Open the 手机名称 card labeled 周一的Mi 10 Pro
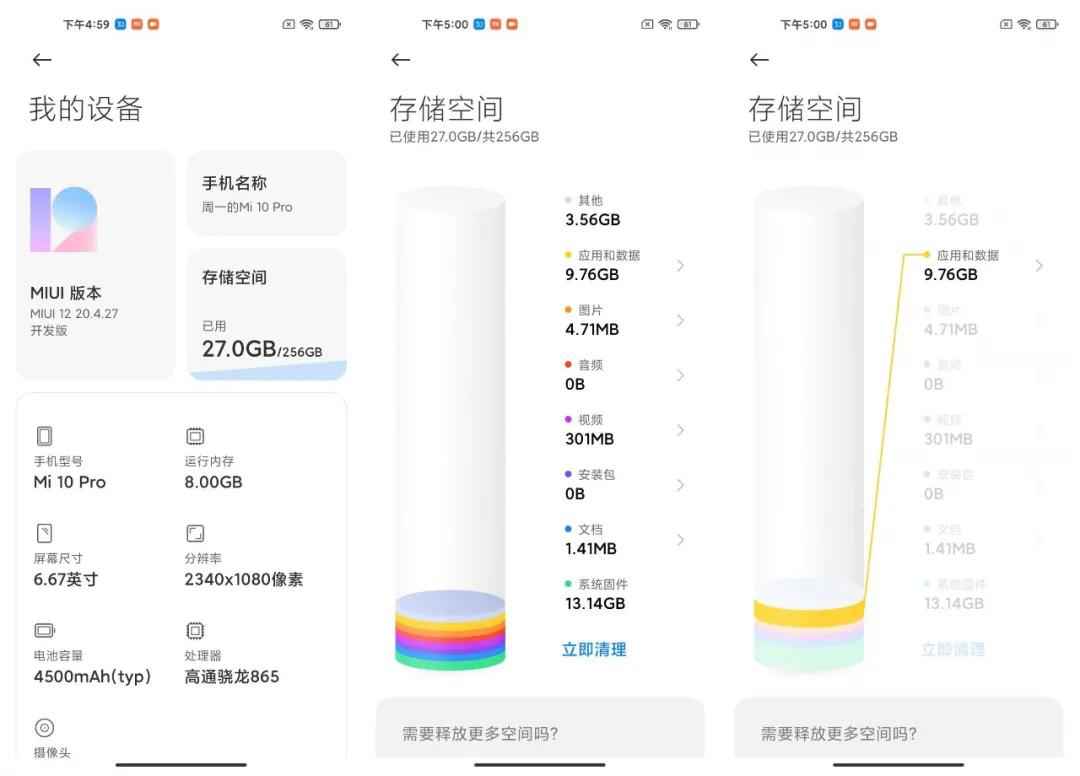This screenshot has width=1080, height=776. point(267,193)
